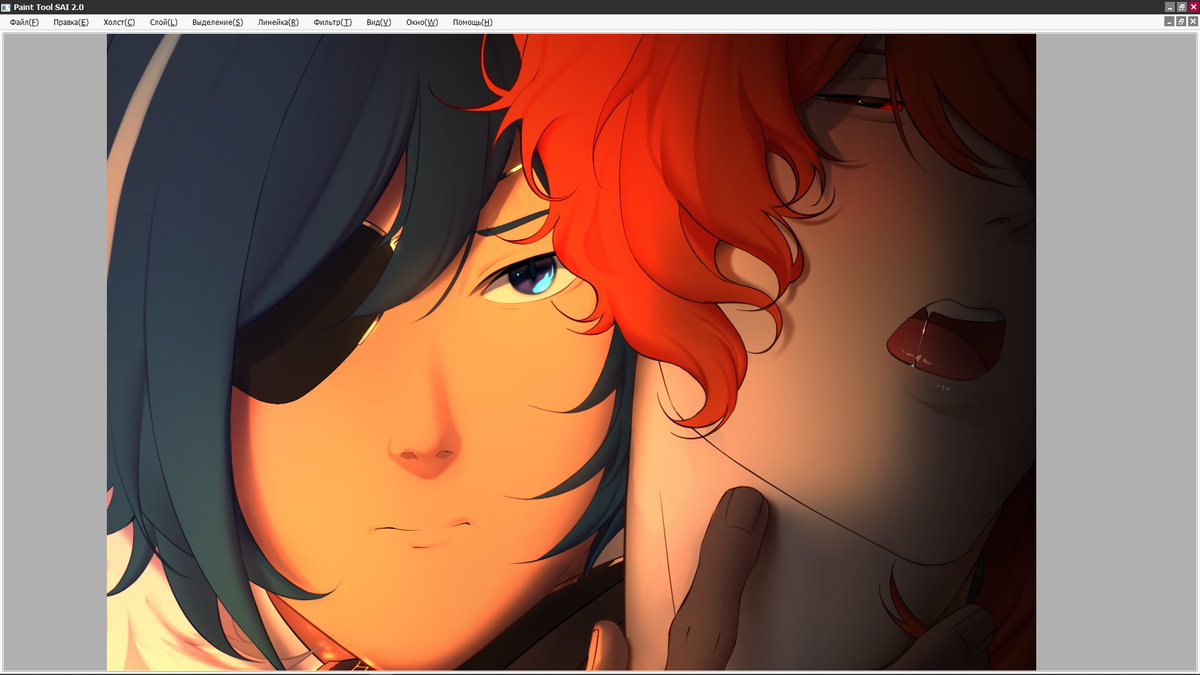Viewport: 1200px width, 675px height.
Task: Click the Paint Tool SAI app icon in the title bar
Action: [x=7, y=7]
